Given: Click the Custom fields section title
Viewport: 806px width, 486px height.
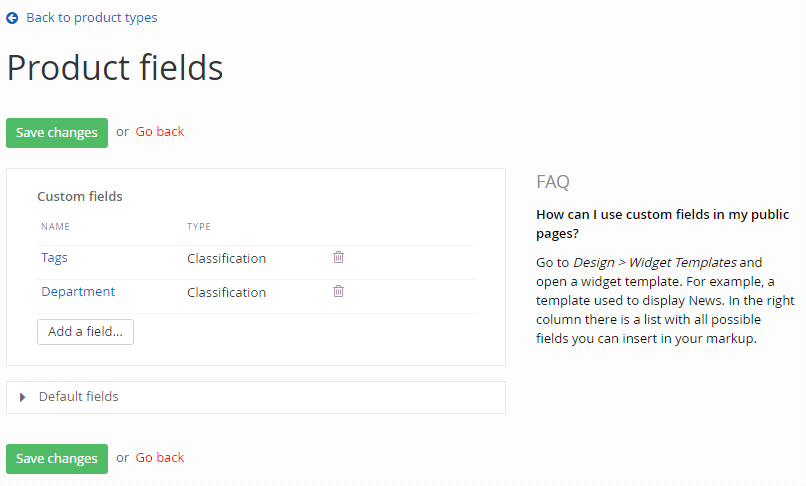Looking at the screenshot, I should (80, 196).
